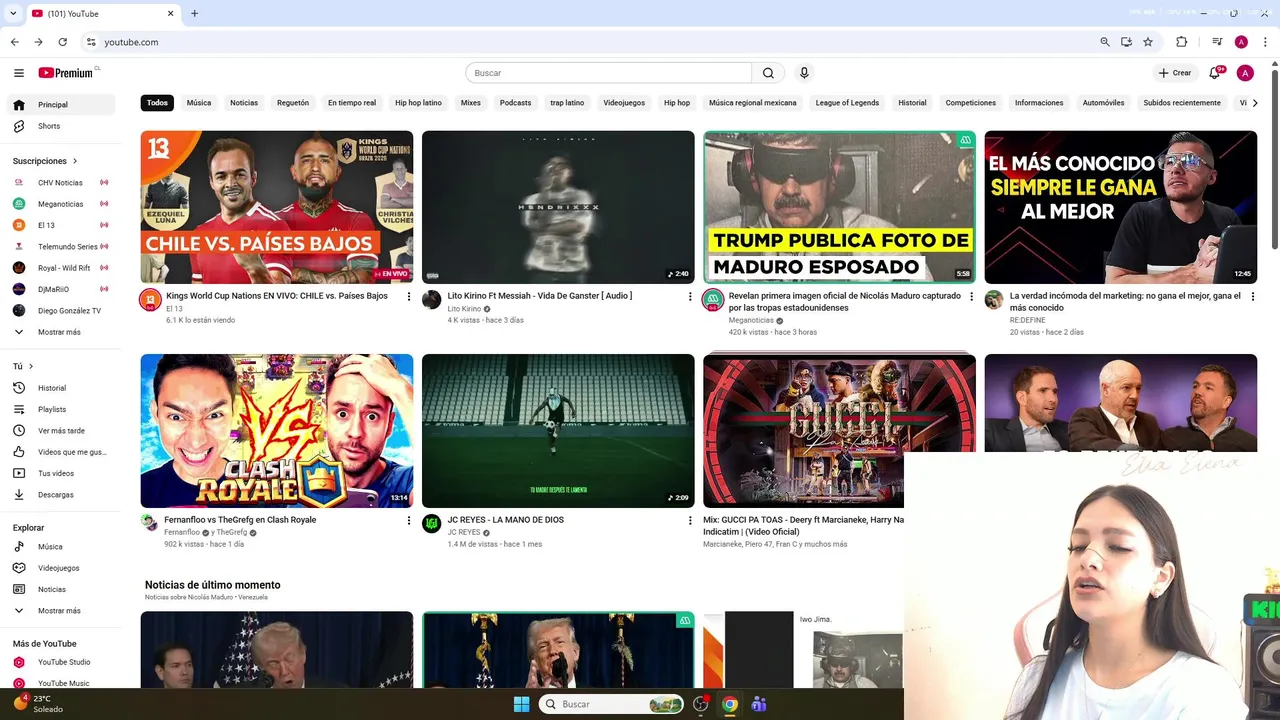Open Diego González TV subscription
Screen dimensions: 1280x720
pos(60,311)
